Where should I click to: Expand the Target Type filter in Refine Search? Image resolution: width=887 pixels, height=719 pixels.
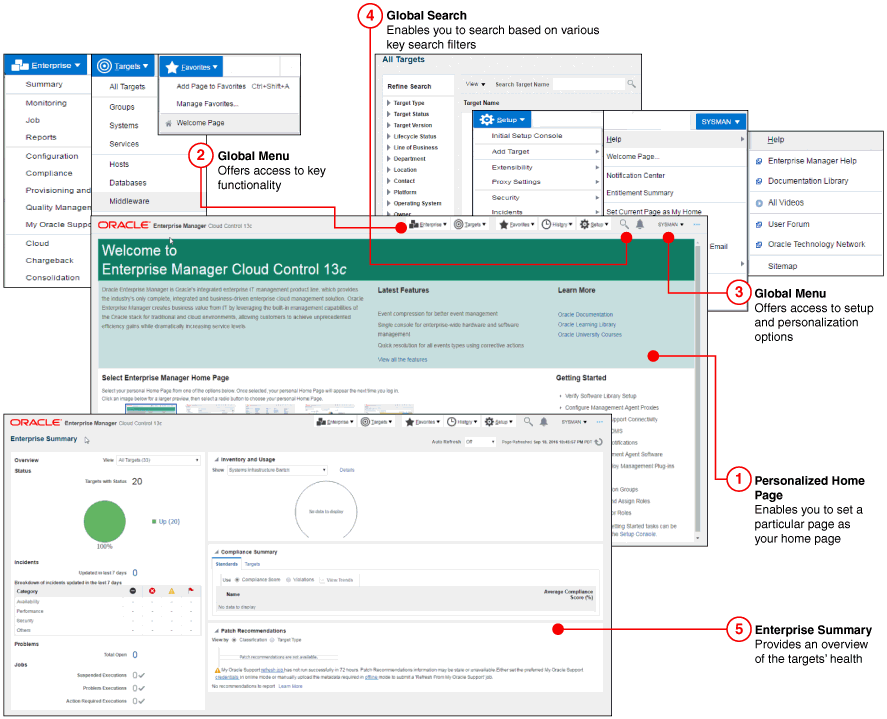pos(389,103)
